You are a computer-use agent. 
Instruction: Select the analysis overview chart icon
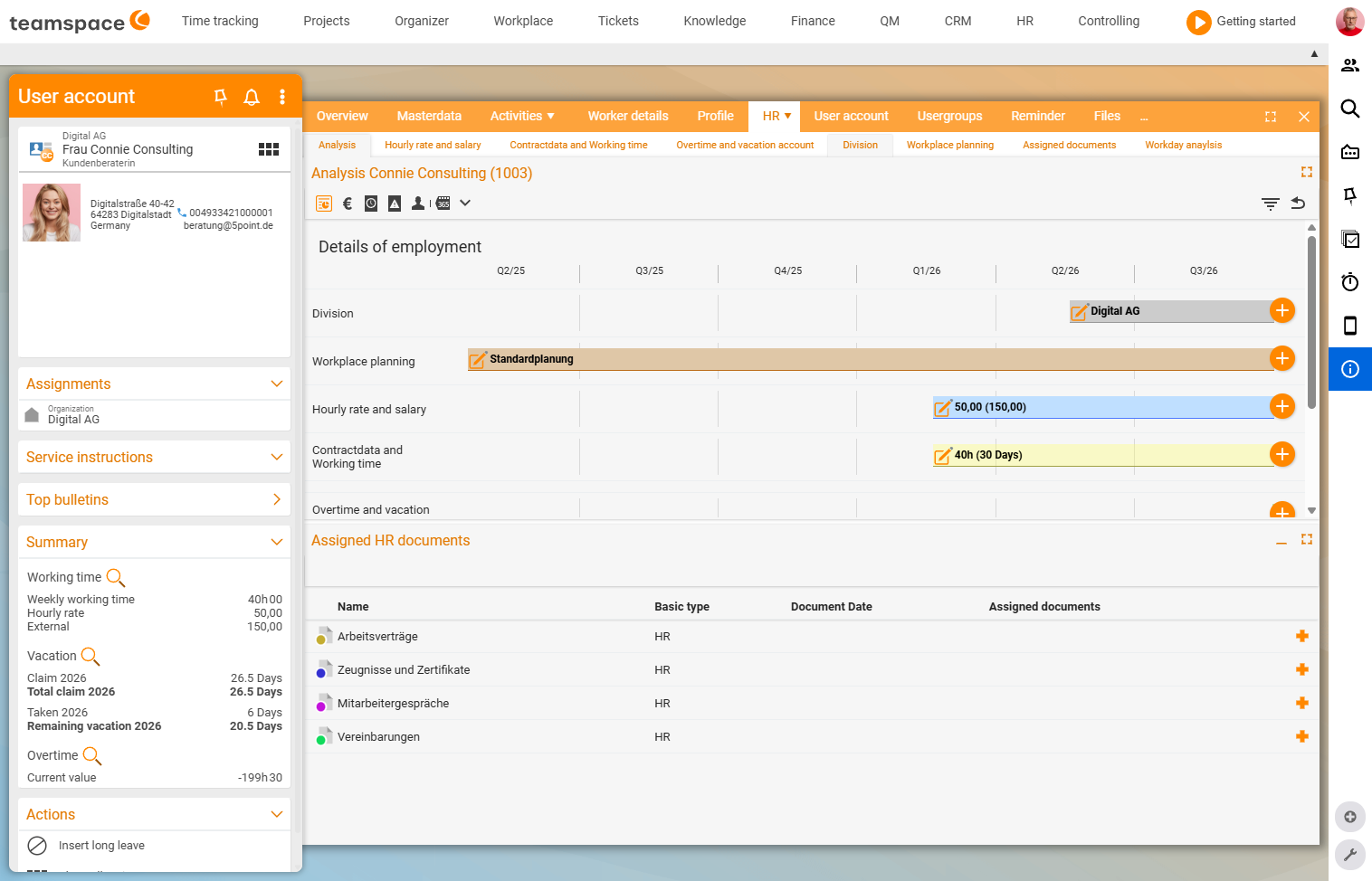point(324,204)
